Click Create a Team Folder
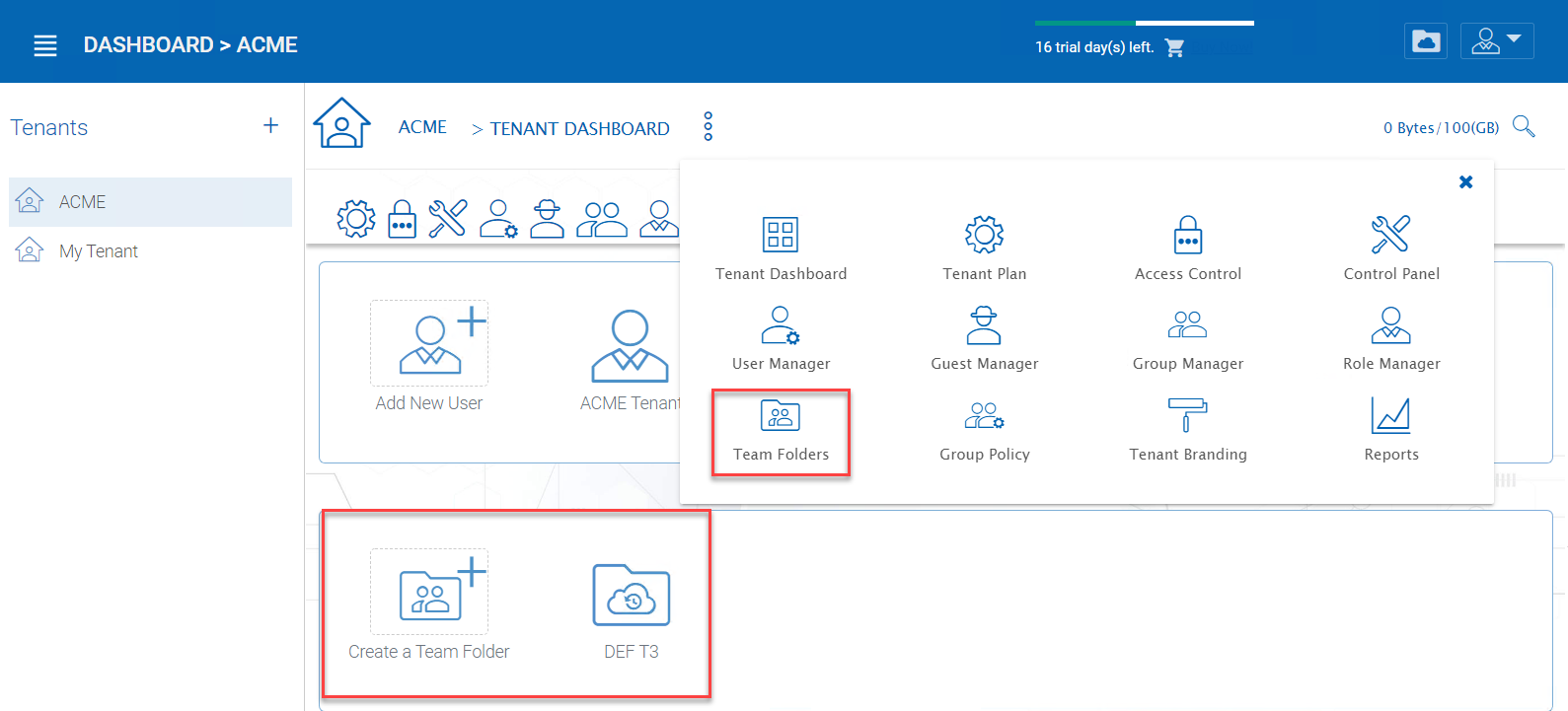Image resolution: width=1568 pixels, height=711 pixels. (x=429, y=605)
